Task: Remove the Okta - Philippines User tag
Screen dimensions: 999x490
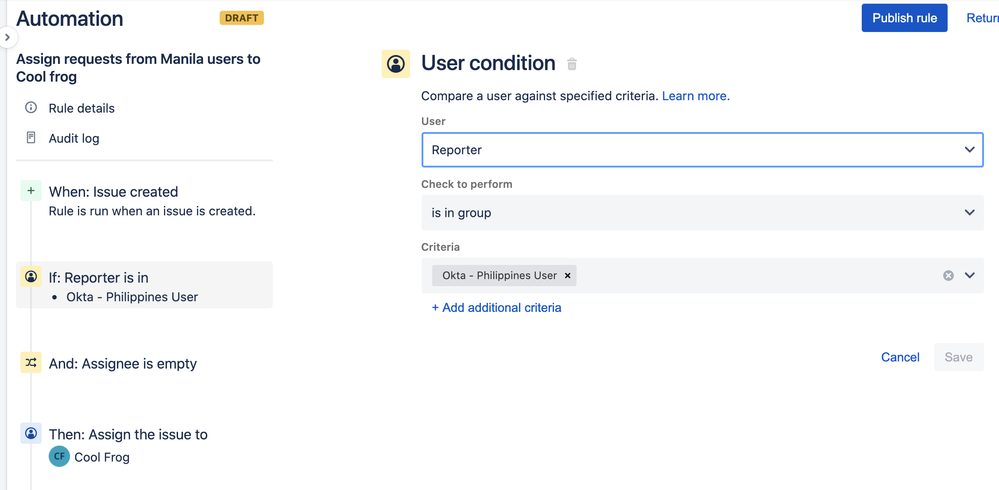Action: (568, 275)
